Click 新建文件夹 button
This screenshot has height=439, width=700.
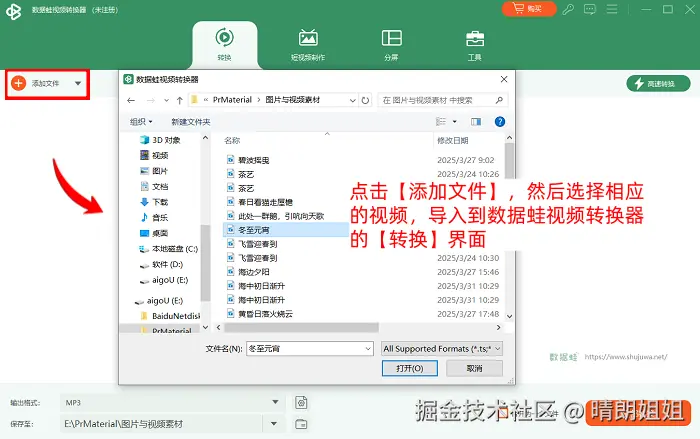[x=191, y=122]
